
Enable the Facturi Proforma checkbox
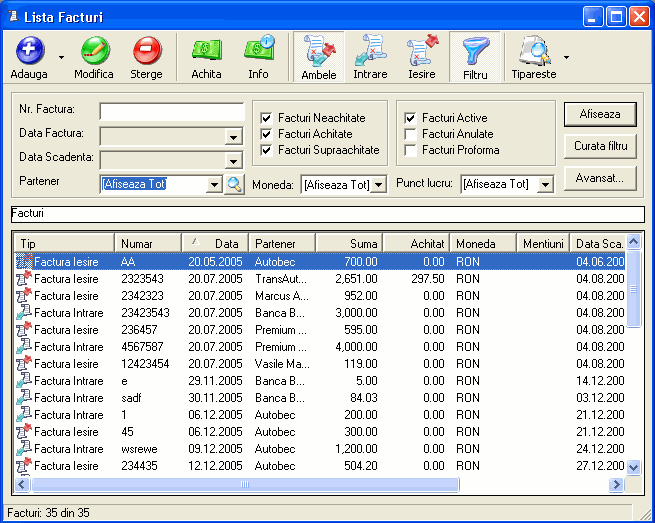tap(410, 150)
